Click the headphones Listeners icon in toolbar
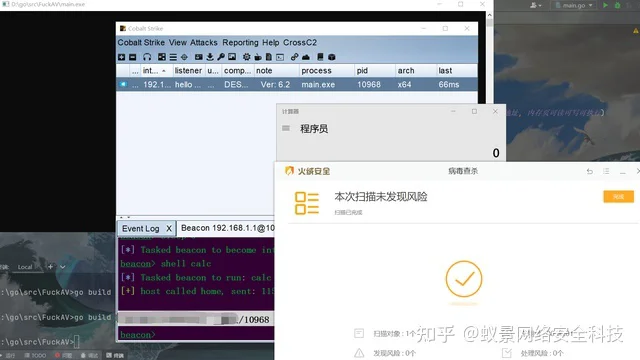 pyautogui.click(x=147, y=57)
